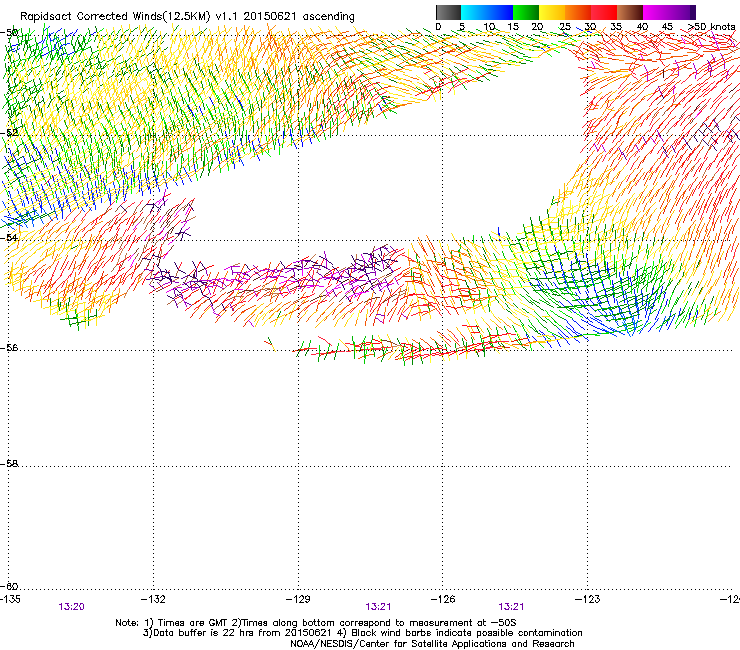This screenshot has height=650, width=740.
Task: Click the "40" legend scale label
Action: point(642,26)
